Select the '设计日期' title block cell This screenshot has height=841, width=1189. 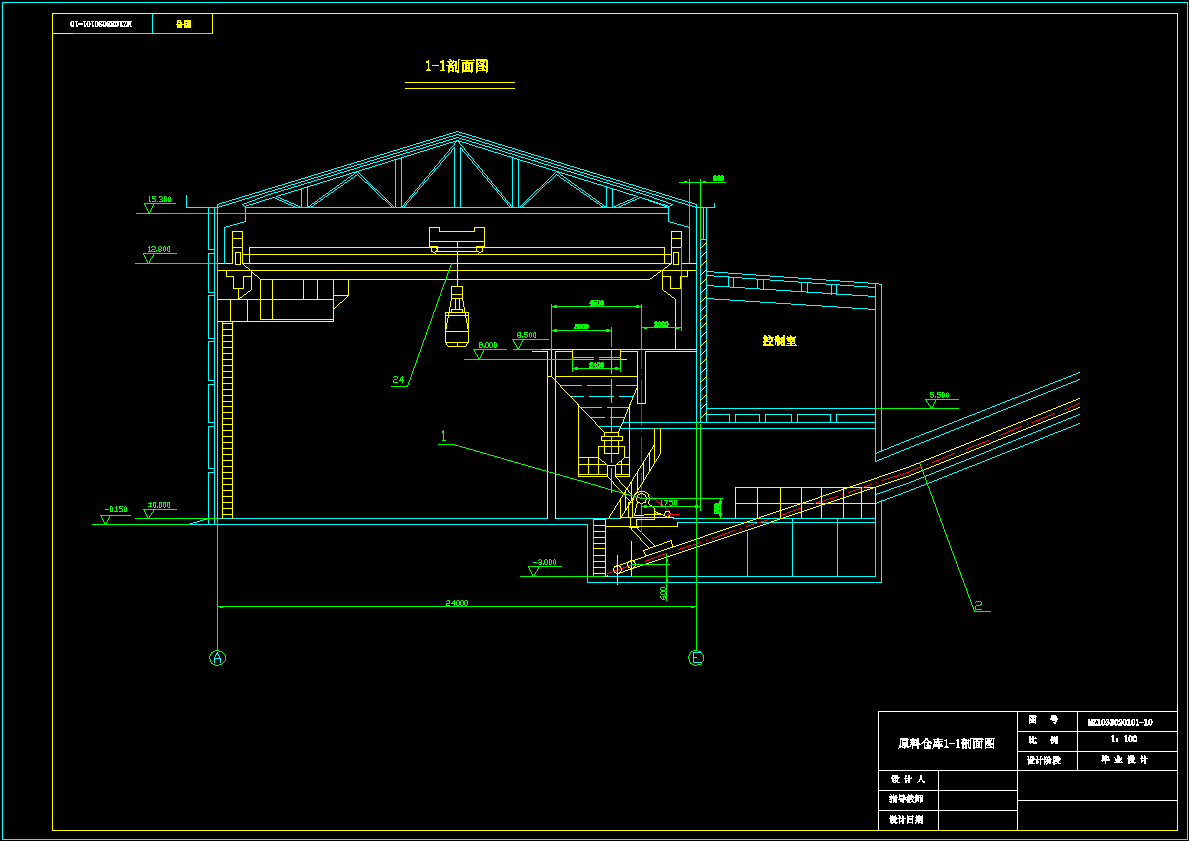908,820
